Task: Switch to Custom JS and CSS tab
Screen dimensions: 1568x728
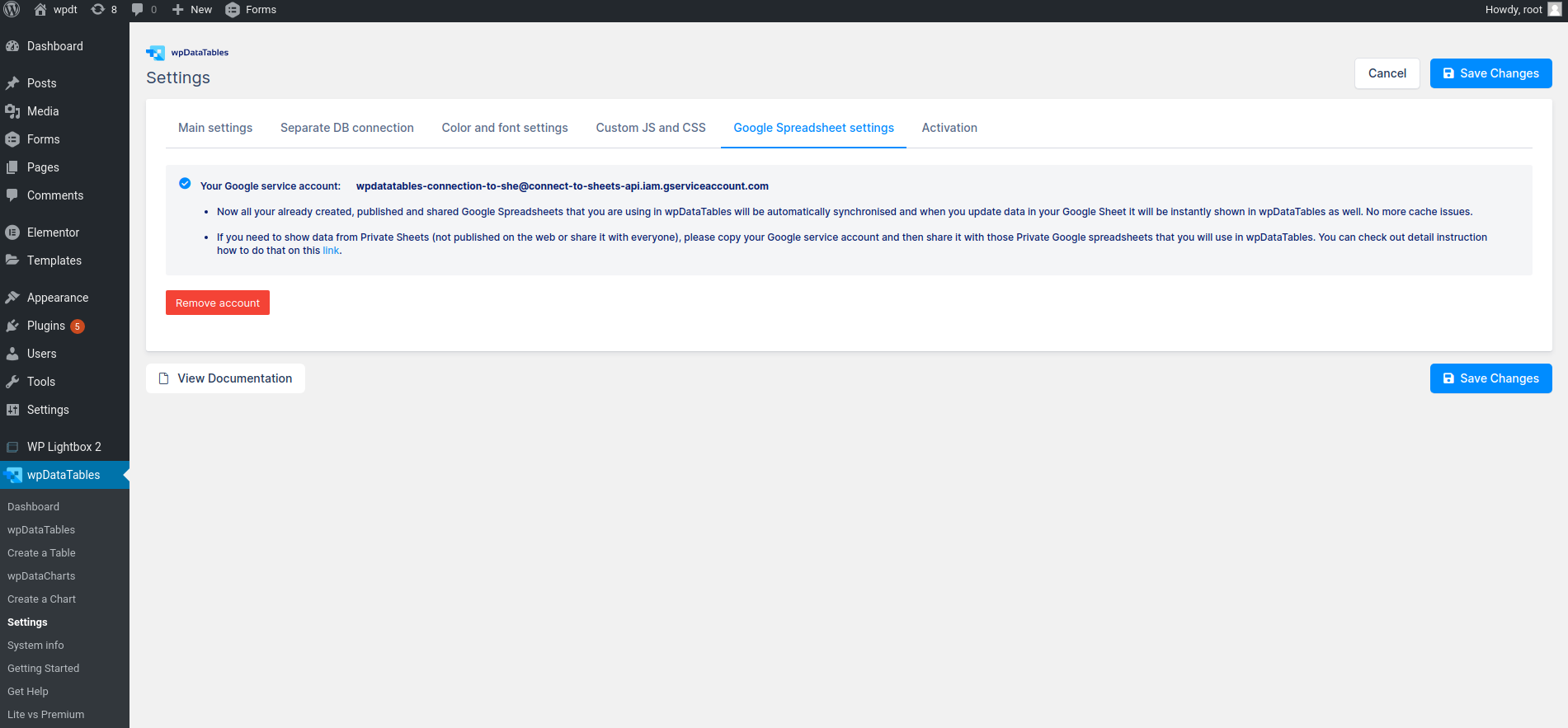Action: [651, 128]
